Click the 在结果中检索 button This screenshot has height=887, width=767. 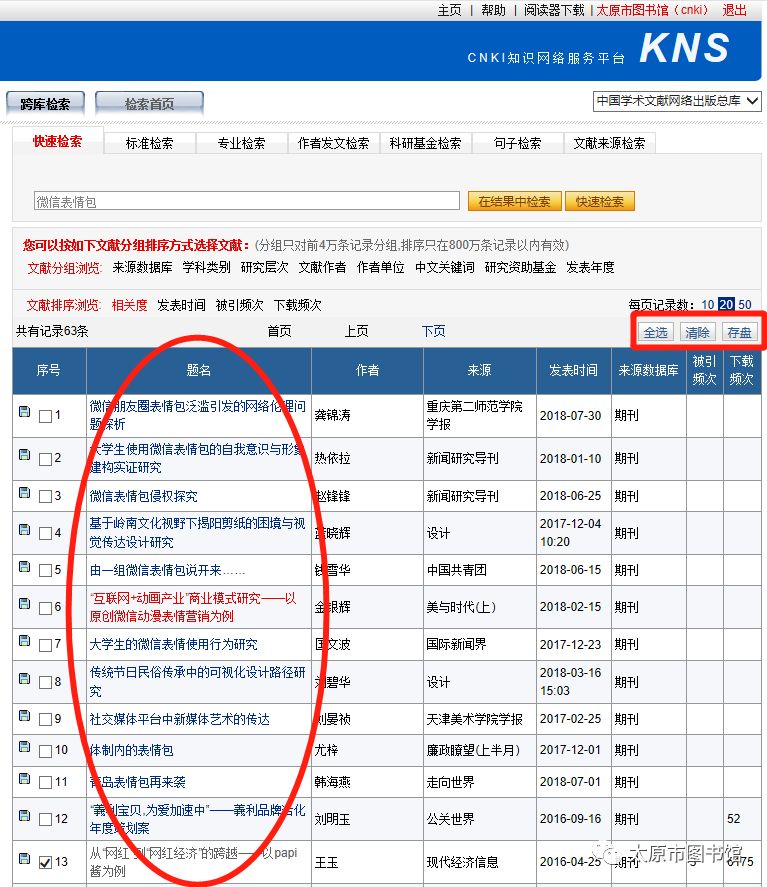coord(514,201)
